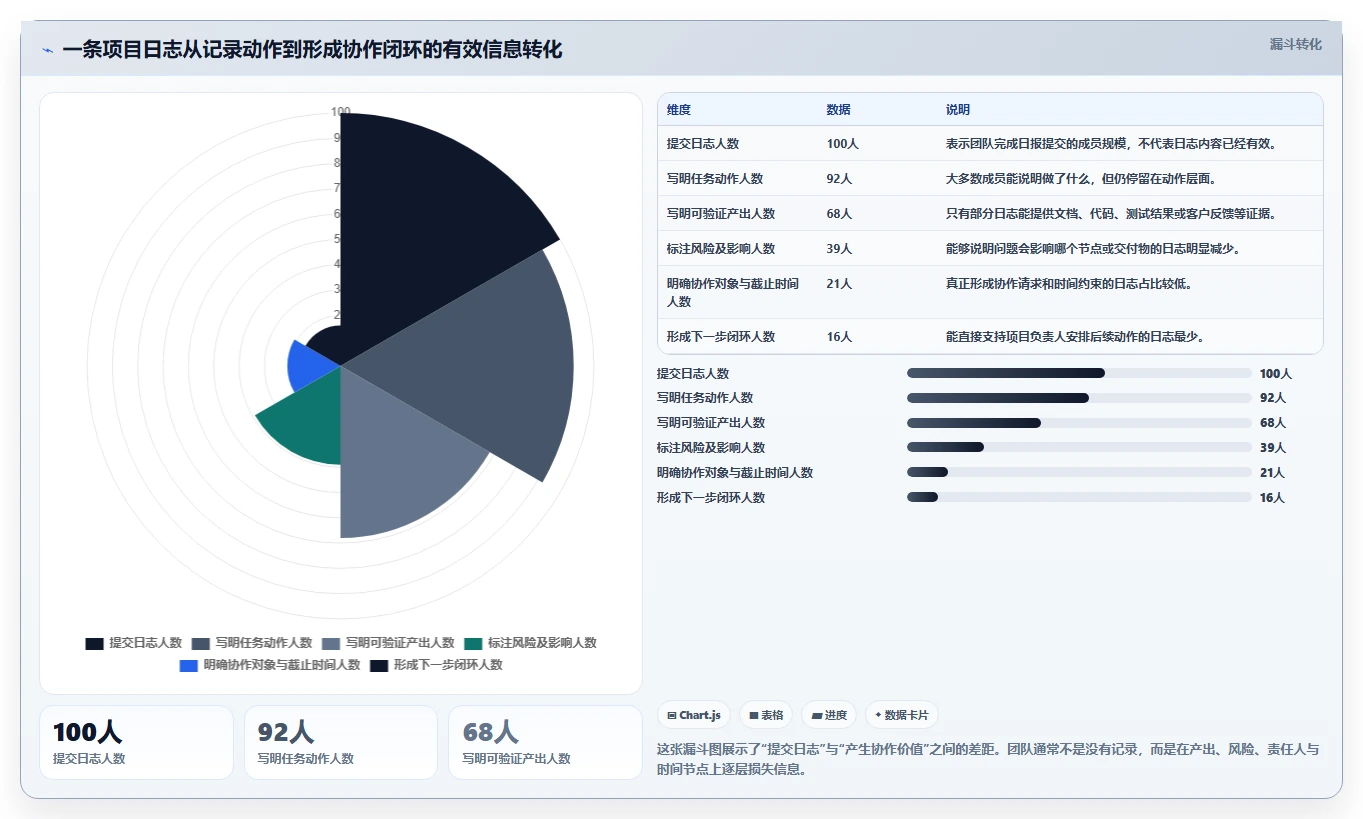The image size is (1363, 819).
Task: Open the 92人 写明任务动作人数 data card
Action: tap(341, 742)
